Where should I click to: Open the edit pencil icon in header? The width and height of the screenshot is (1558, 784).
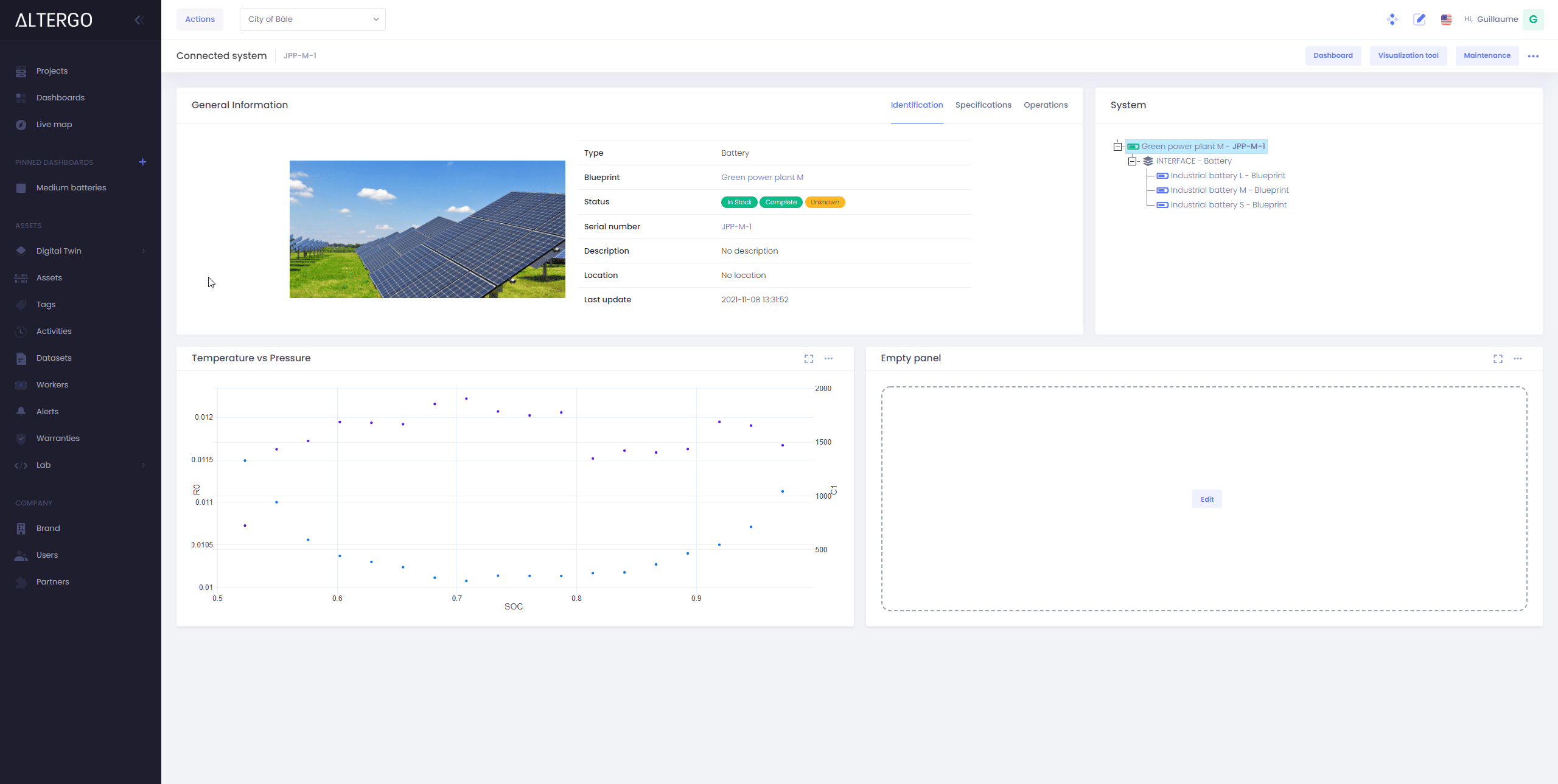tap(1419, 19)
